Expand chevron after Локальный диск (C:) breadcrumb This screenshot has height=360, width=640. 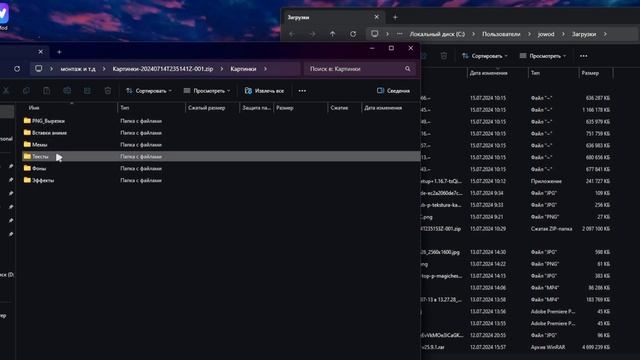coord(473,34)
